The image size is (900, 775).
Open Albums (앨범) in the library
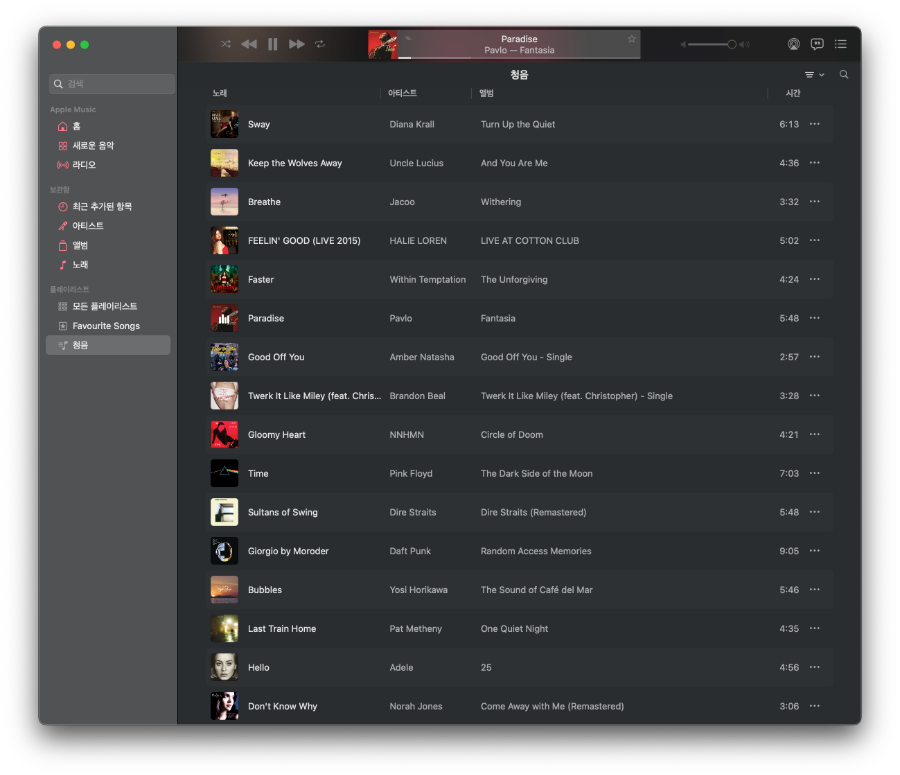[108, 246]
